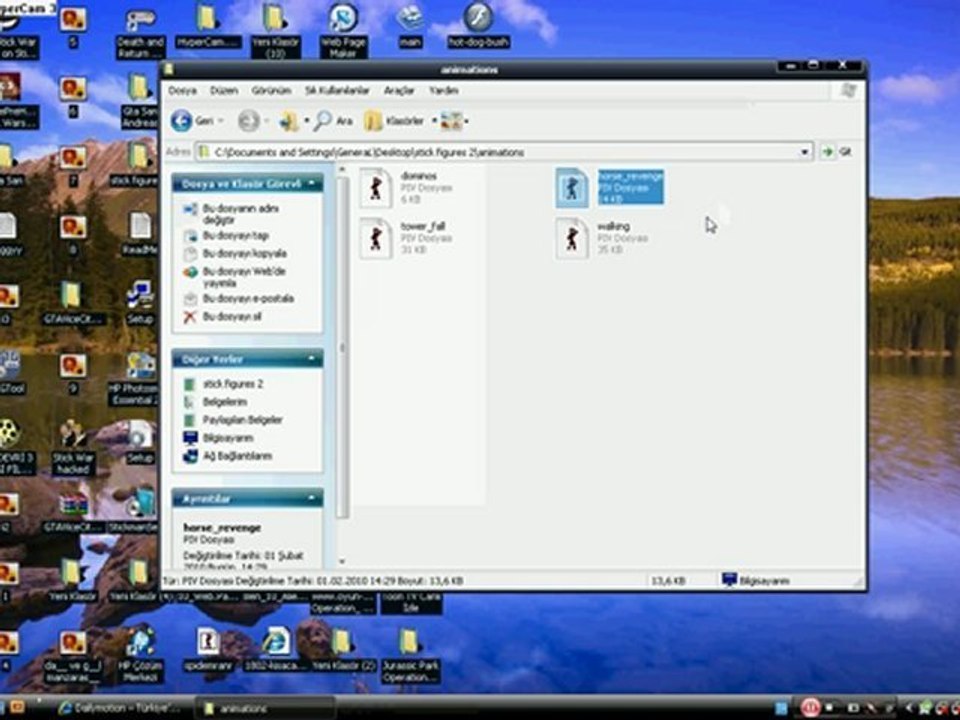Open the forward history dropdown arrow
960x720 pixels.
[x=267, y=121]
